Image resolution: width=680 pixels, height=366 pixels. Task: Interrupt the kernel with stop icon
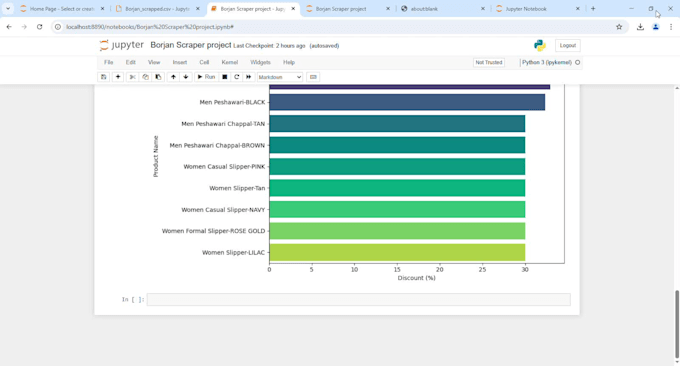click(225, 77)
